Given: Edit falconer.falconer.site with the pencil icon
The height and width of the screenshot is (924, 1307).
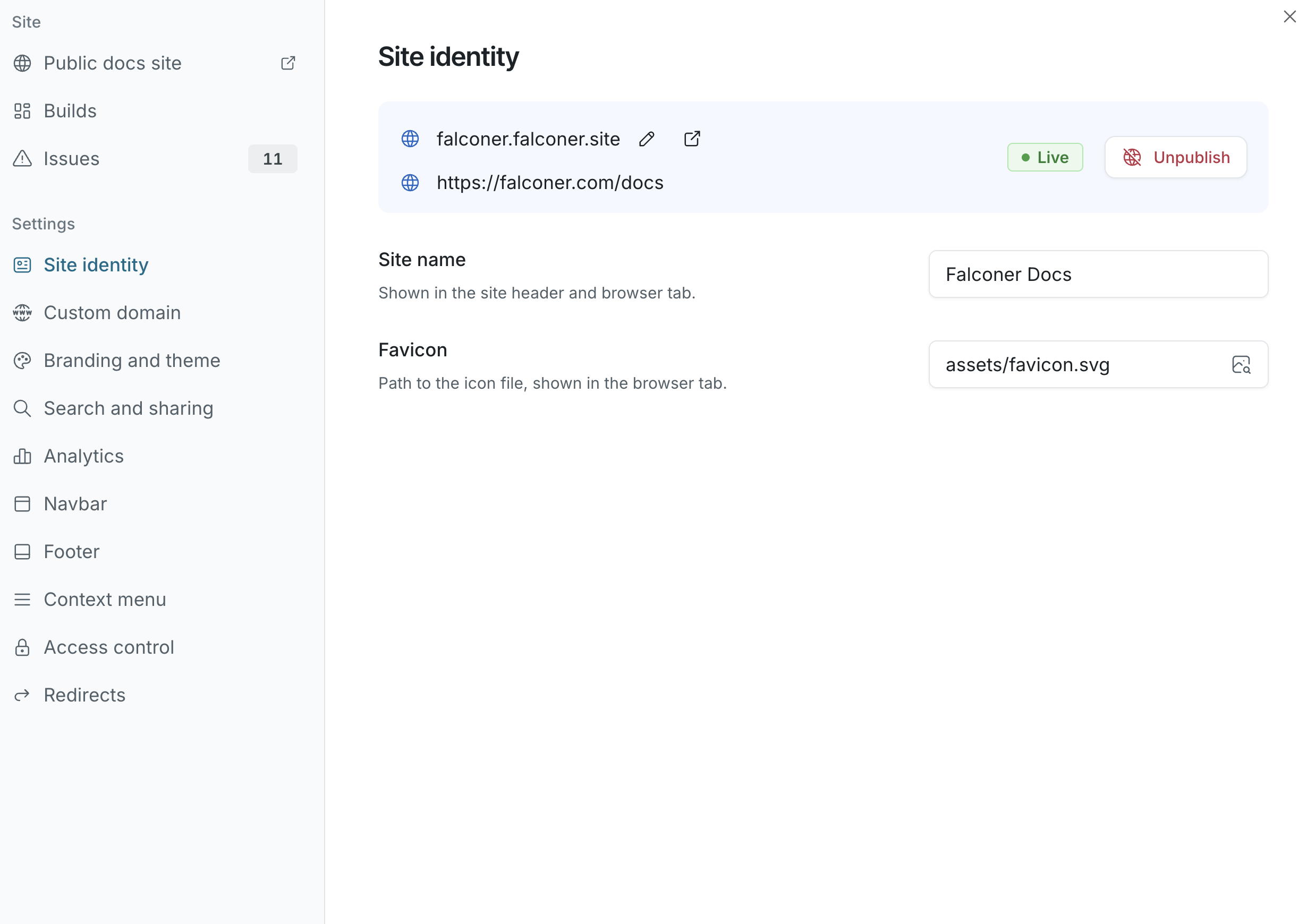Looking at the screenshot, I should click(x=647, y=139).
